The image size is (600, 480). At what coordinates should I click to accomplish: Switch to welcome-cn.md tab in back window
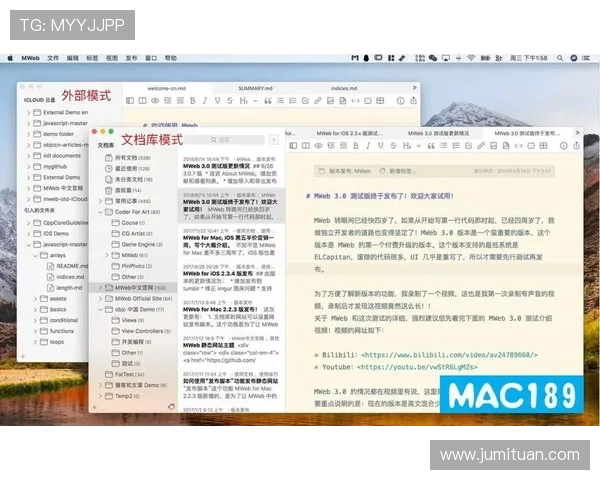pyautogui.click(x=166, y=88)
